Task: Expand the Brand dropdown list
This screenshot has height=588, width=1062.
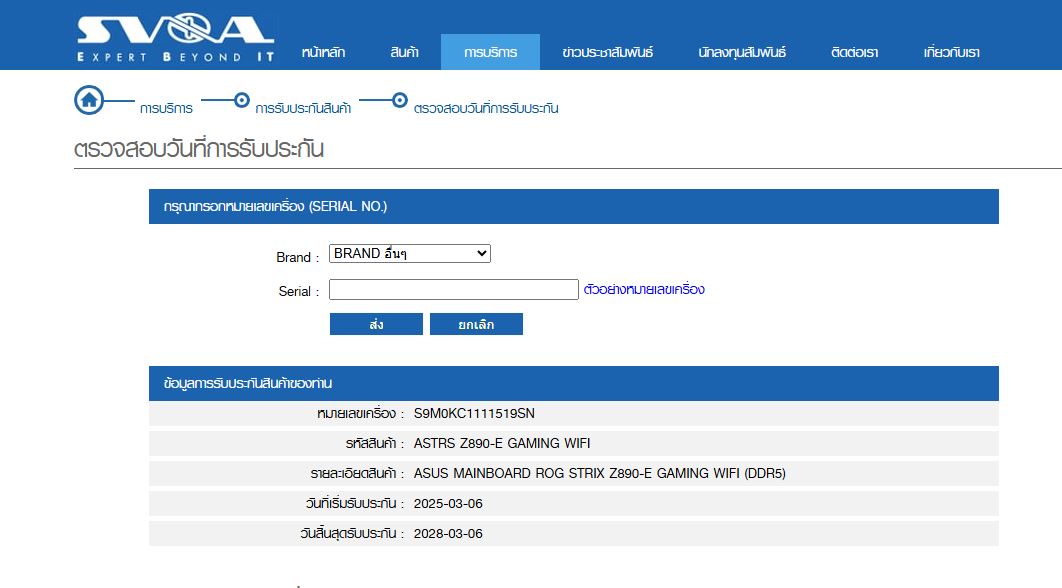Action: click(x=409, y=254)
